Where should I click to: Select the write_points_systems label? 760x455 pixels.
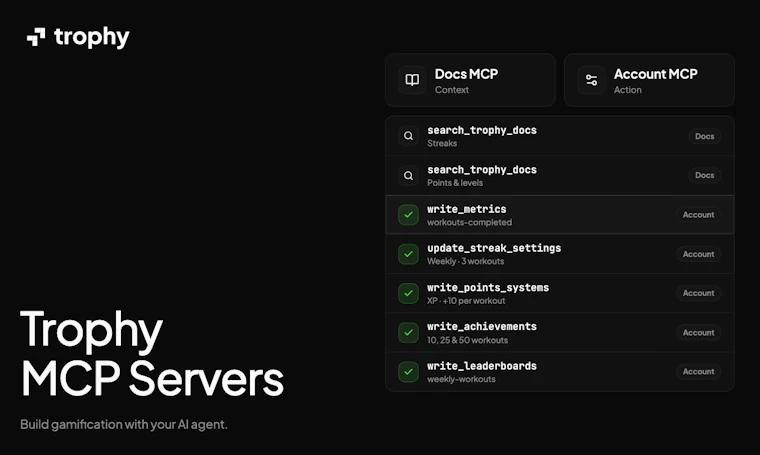click(x=488, y=287)
